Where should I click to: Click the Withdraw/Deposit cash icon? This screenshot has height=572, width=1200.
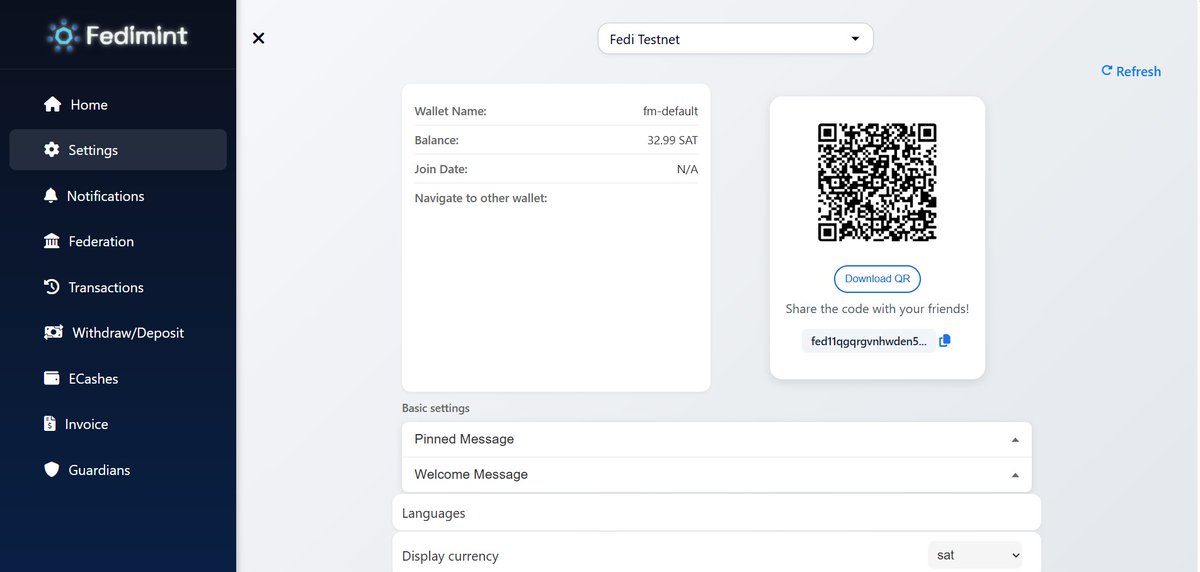coord(54,333)
